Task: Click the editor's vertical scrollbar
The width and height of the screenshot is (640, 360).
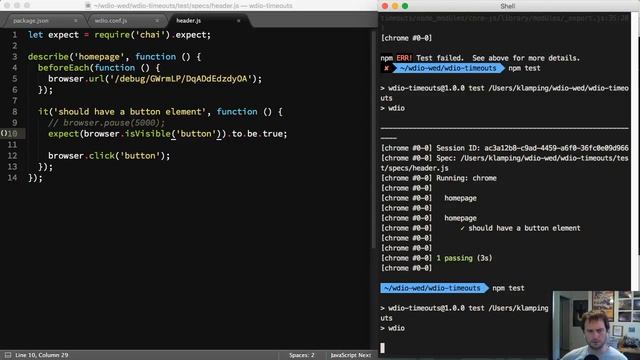Action: tap(373, 139)
